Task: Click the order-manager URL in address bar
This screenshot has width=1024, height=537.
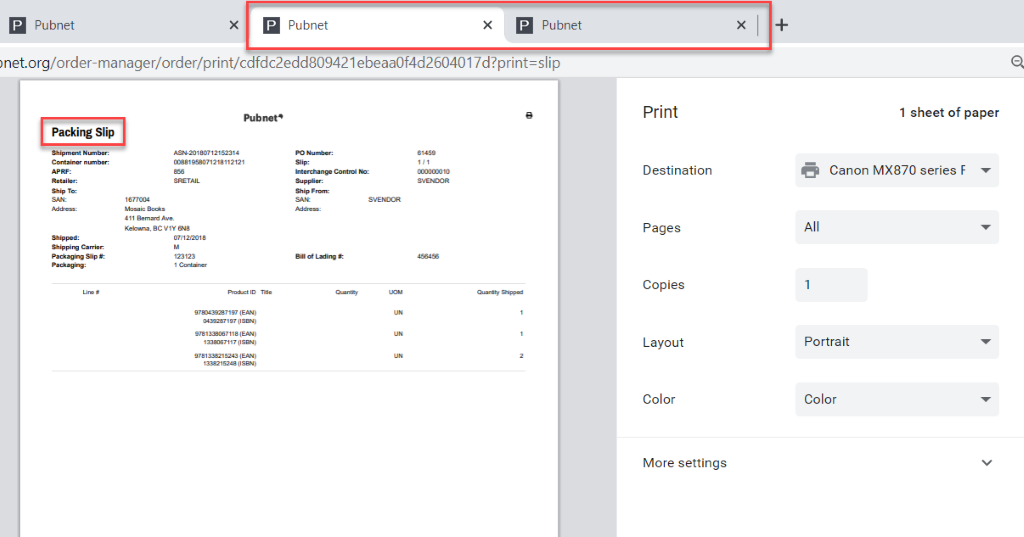Action: coord(280,62)
